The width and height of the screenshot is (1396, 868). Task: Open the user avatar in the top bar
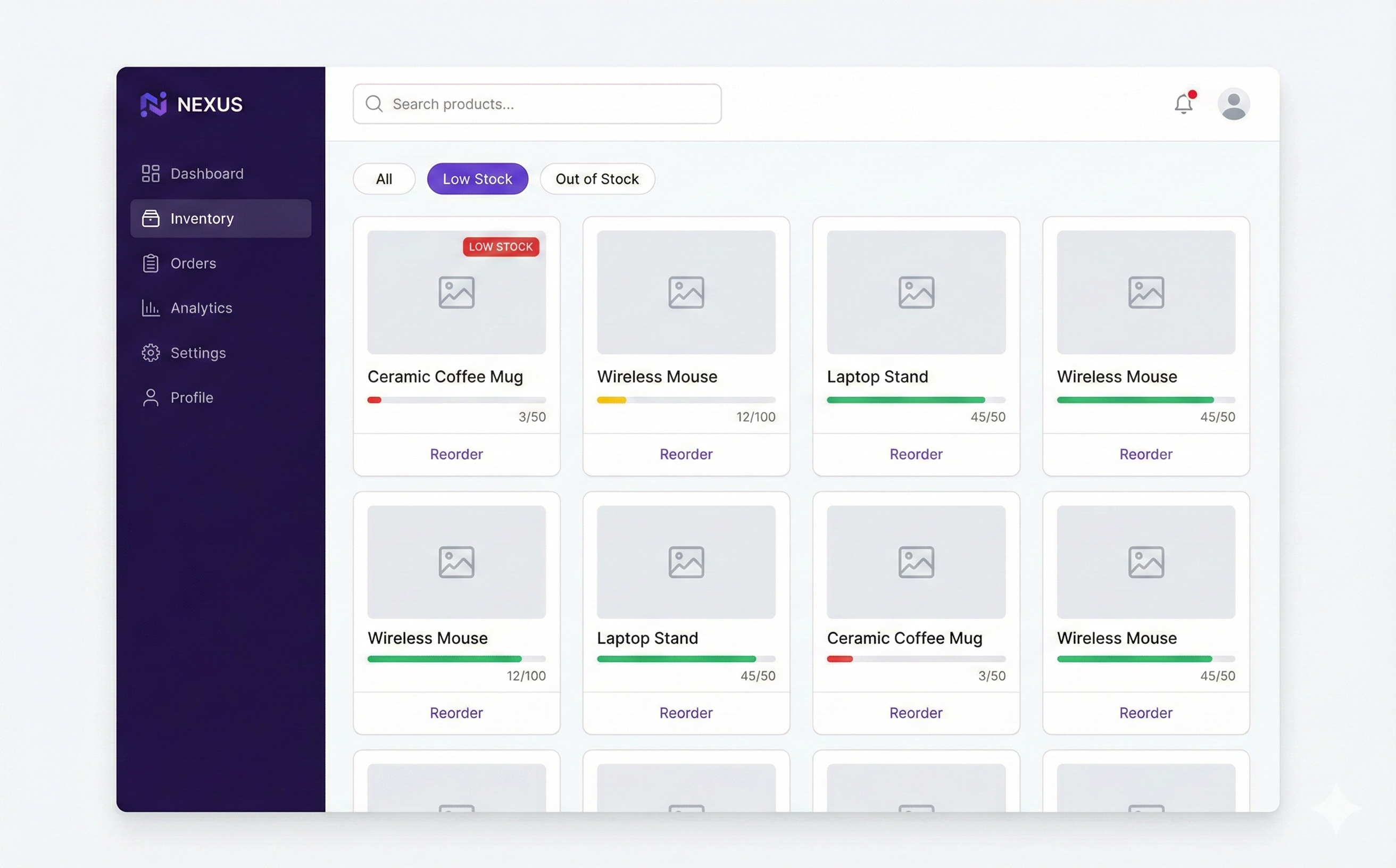(x=1234, y=104)
